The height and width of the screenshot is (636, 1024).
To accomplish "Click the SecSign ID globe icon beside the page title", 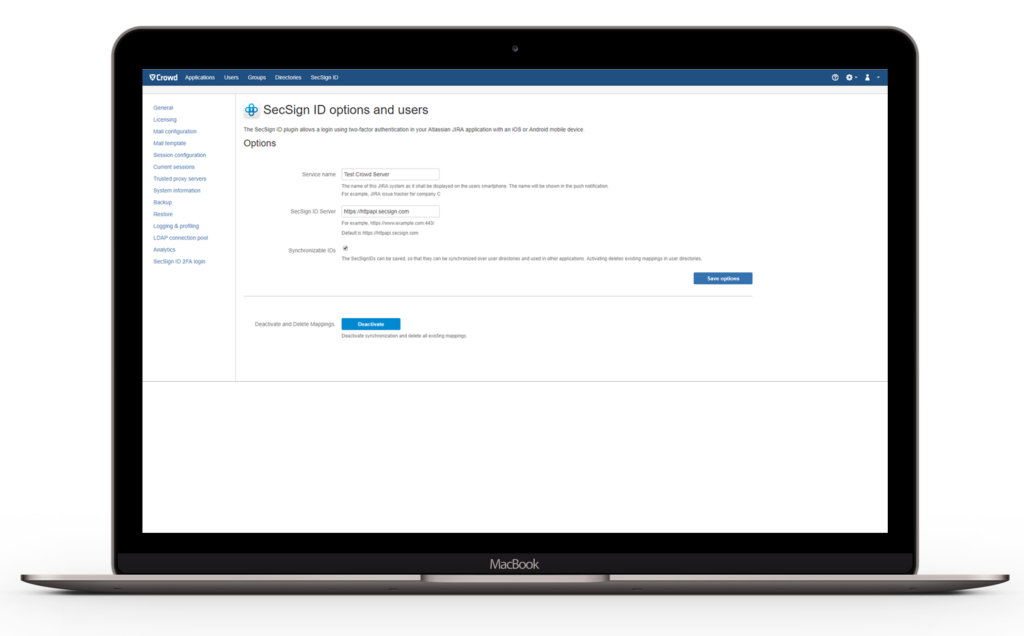I will coord(250,110).
